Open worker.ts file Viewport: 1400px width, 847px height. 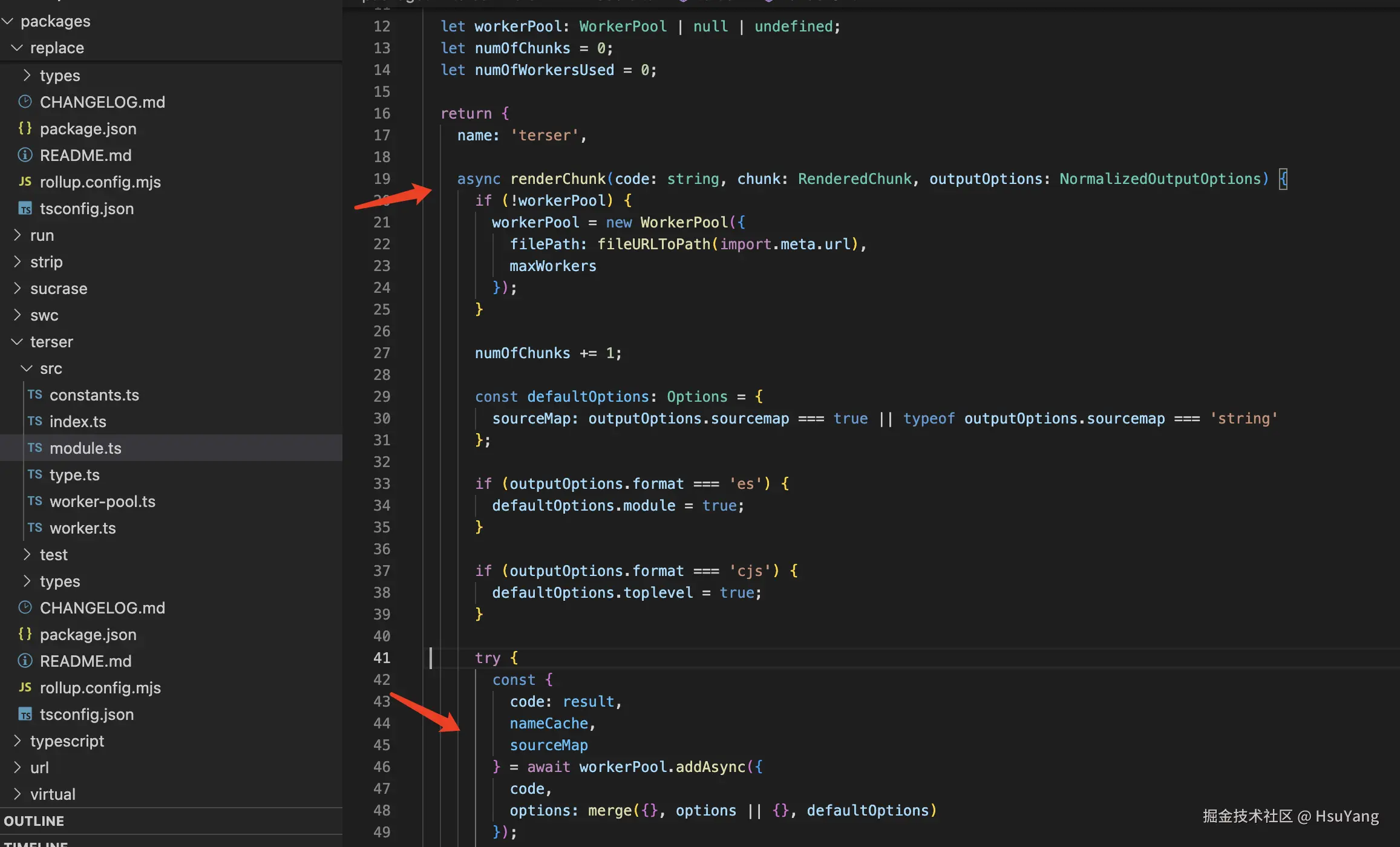point(82,528)
